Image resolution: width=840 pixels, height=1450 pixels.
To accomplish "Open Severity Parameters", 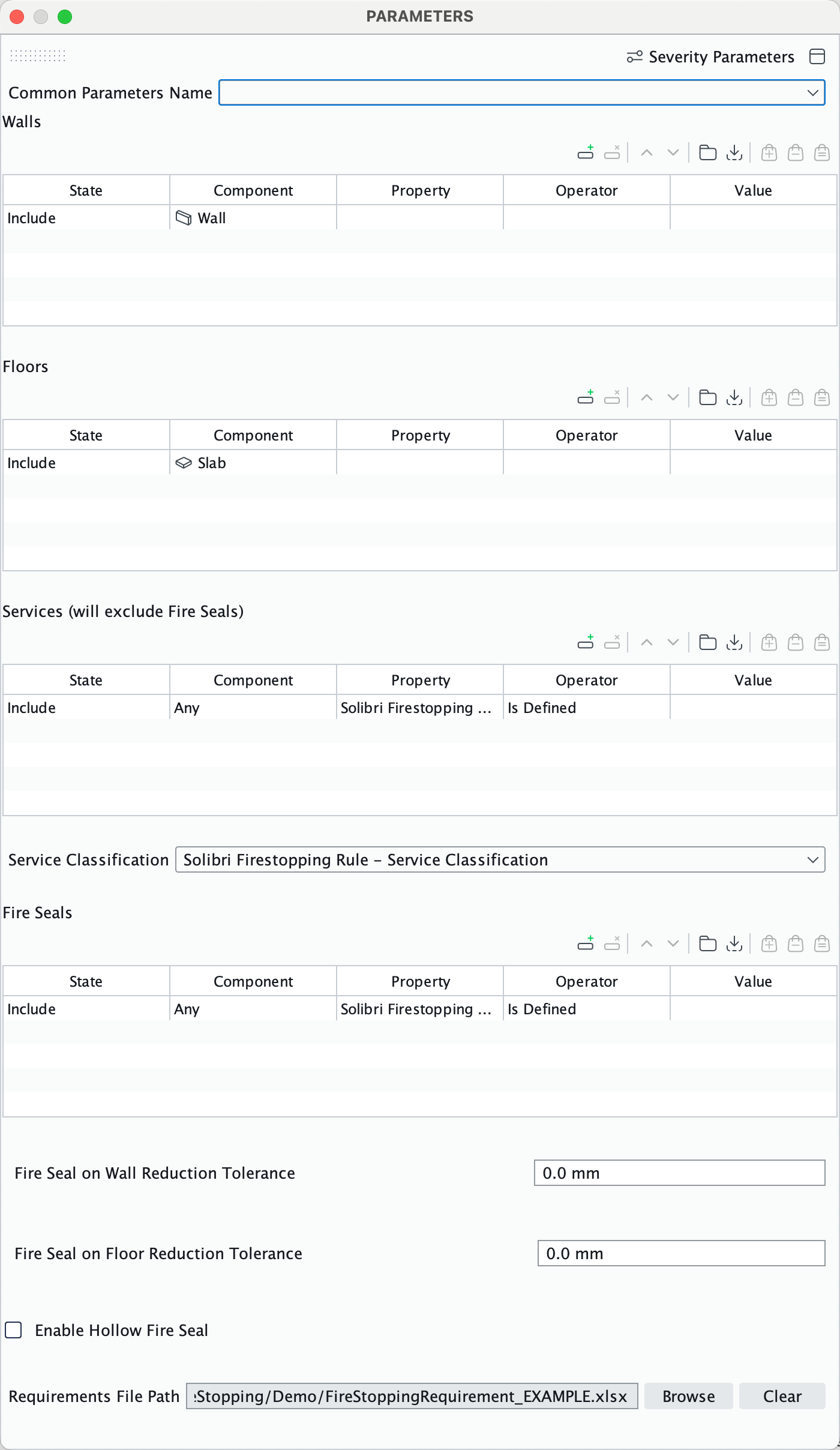I will pos(710,56).
